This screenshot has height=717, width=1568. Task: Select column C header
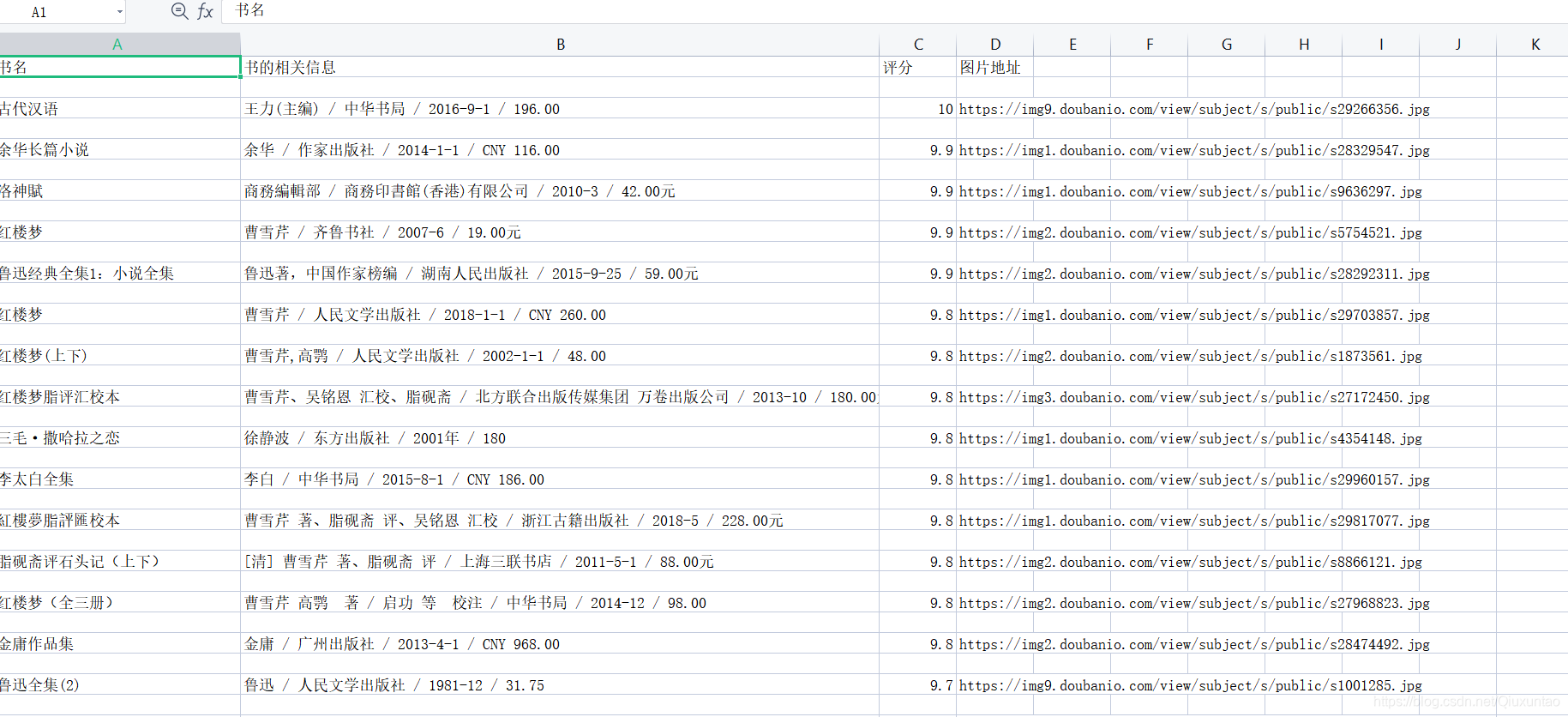[918, 45]
